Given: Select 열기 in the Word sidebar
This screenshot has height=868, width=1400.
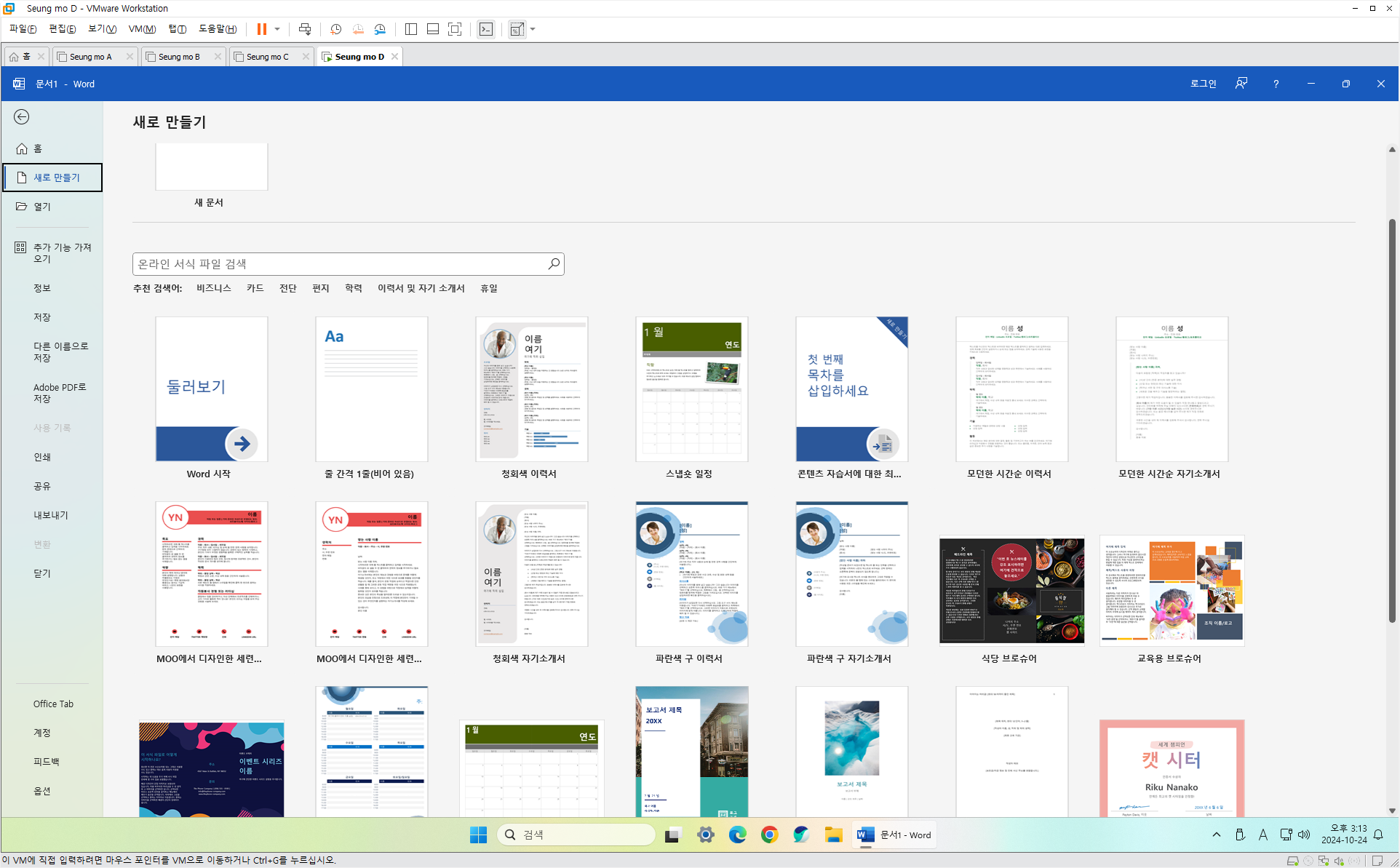Looking at the screenshot, I should coord(52,207).
